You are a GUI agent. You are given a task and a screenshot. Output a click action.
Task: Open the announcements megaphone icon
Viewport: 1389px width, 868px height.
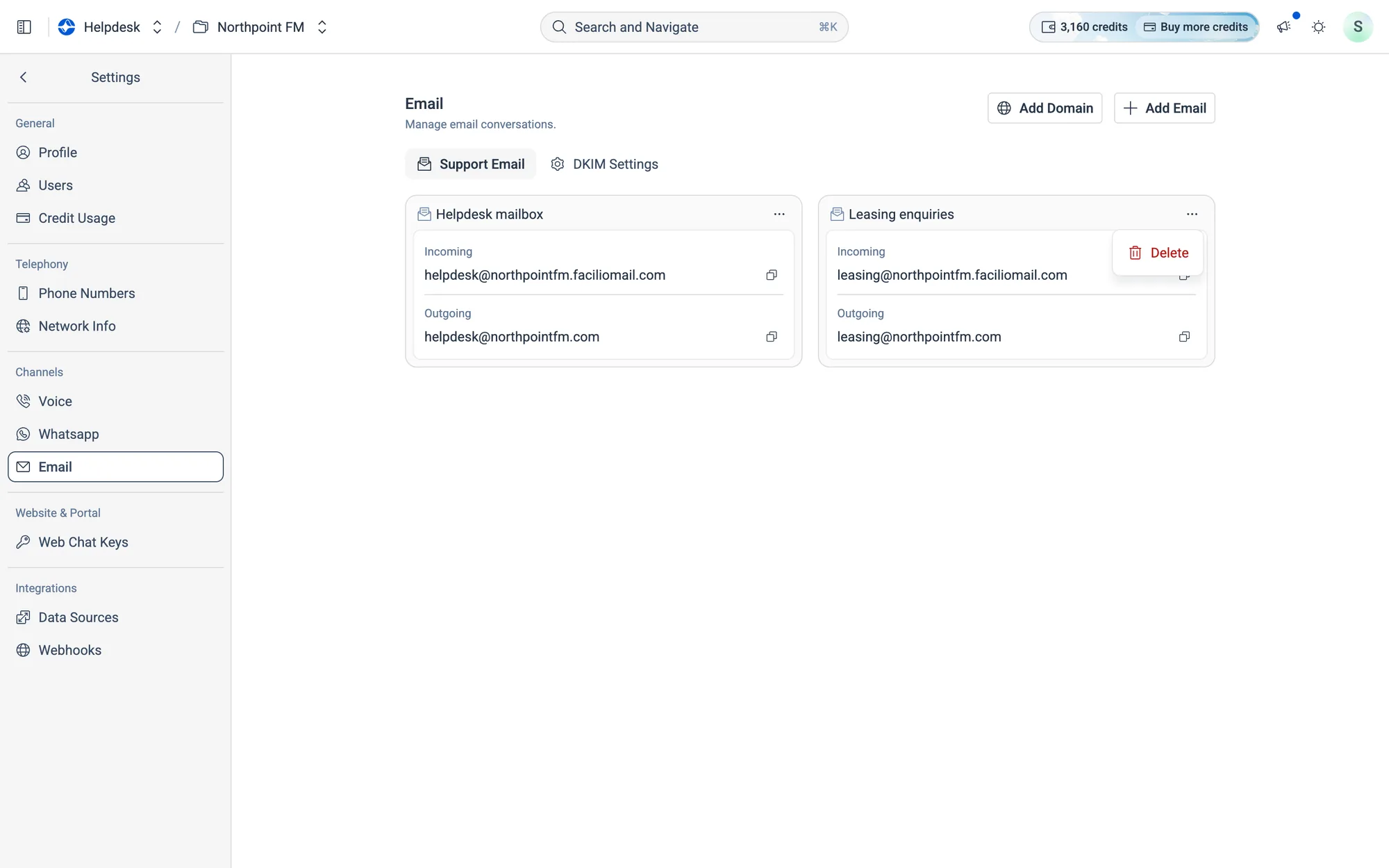click(1283, 27)
